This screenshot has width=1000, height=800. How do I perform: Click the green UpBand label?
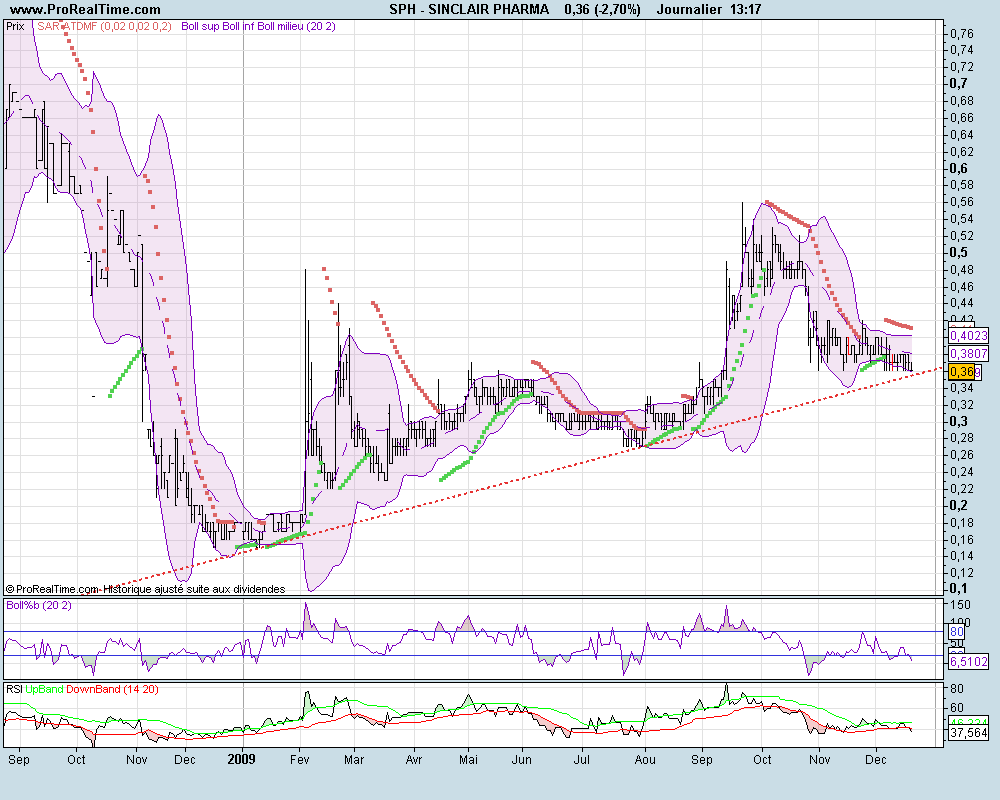click(44, 689)
